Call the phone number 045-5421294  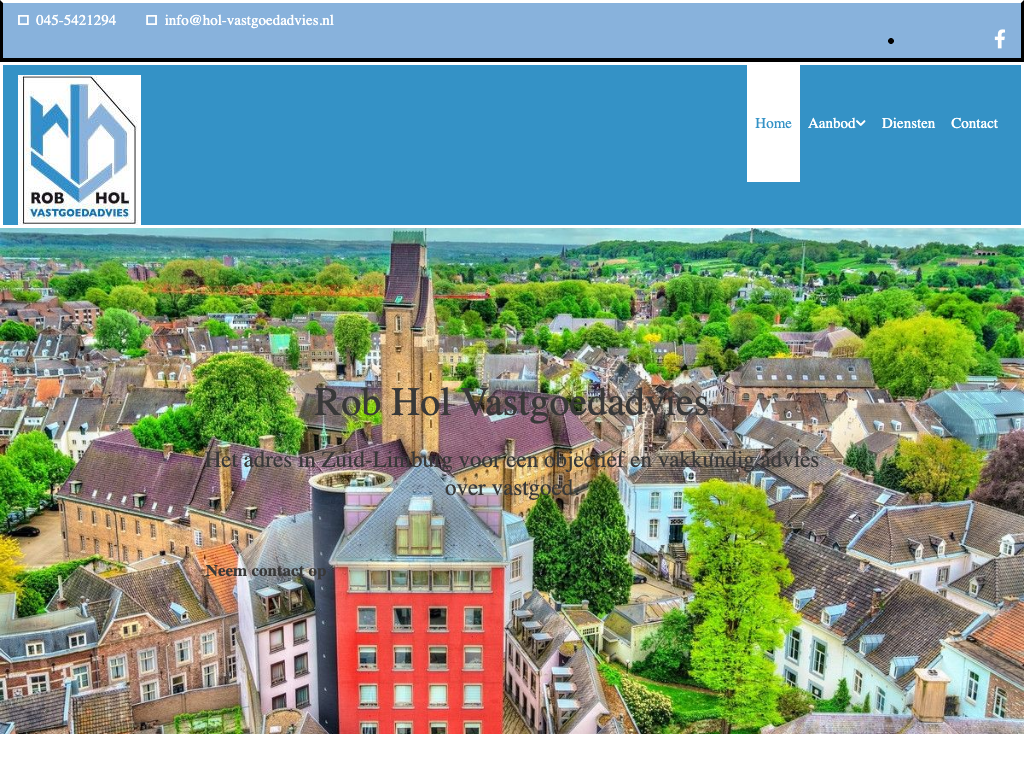point(76,20)
